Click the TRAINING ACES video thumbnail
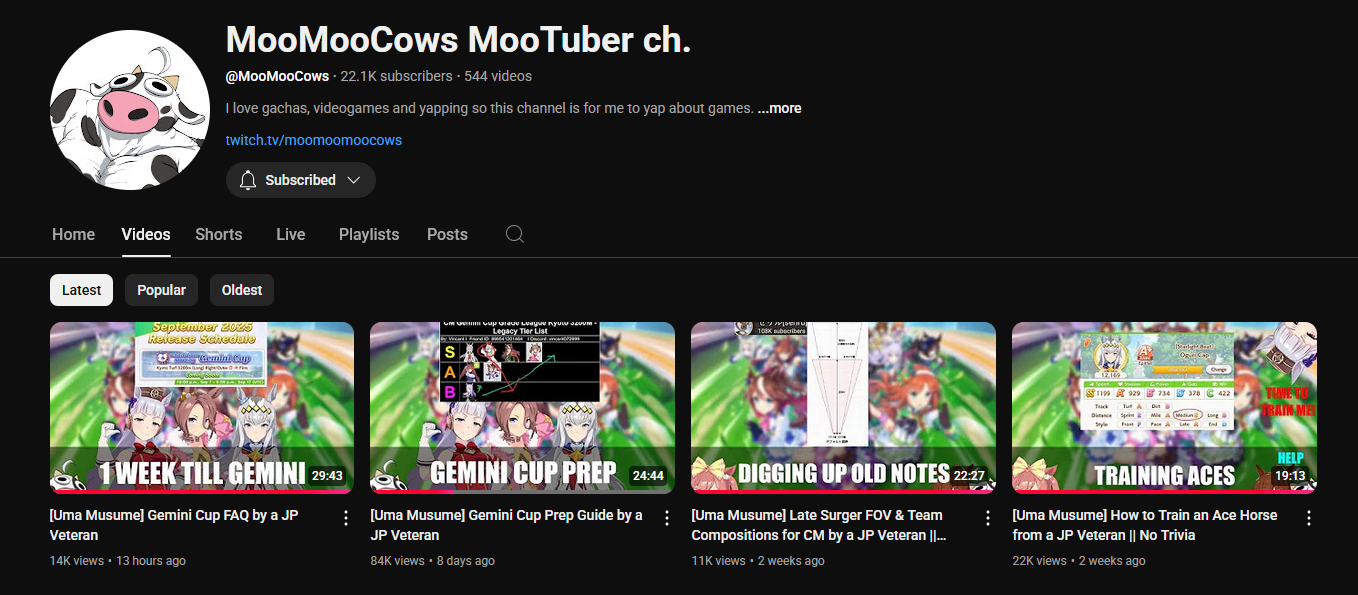Image resolution: width=1358 pixels, height=595 pixels. (x=1164, y=407)
